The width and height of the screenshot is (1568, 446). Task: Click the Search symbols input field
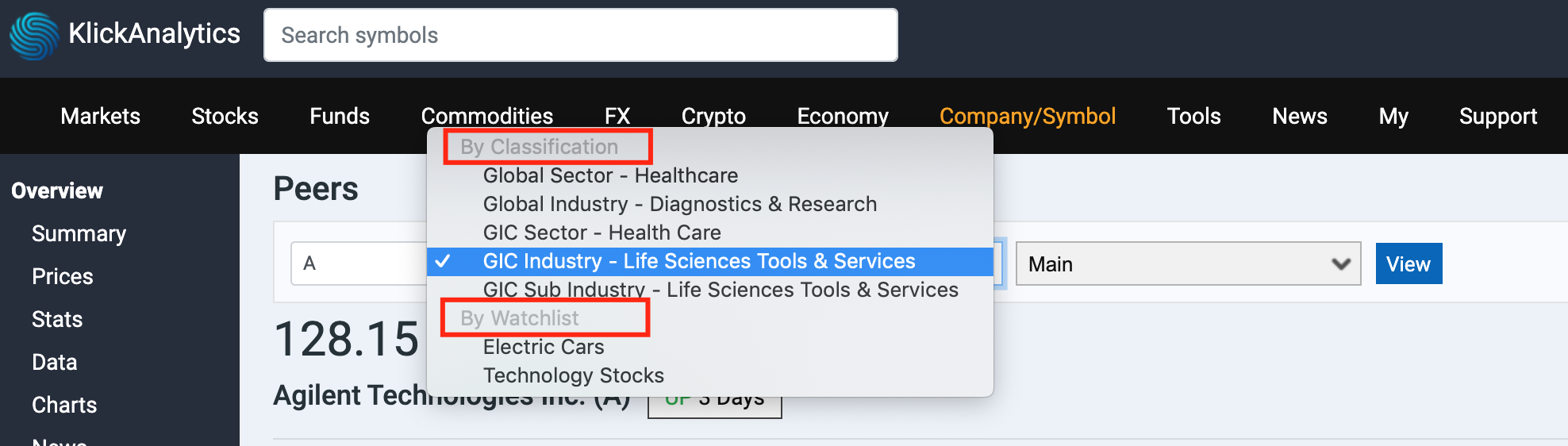coord(581,35)
